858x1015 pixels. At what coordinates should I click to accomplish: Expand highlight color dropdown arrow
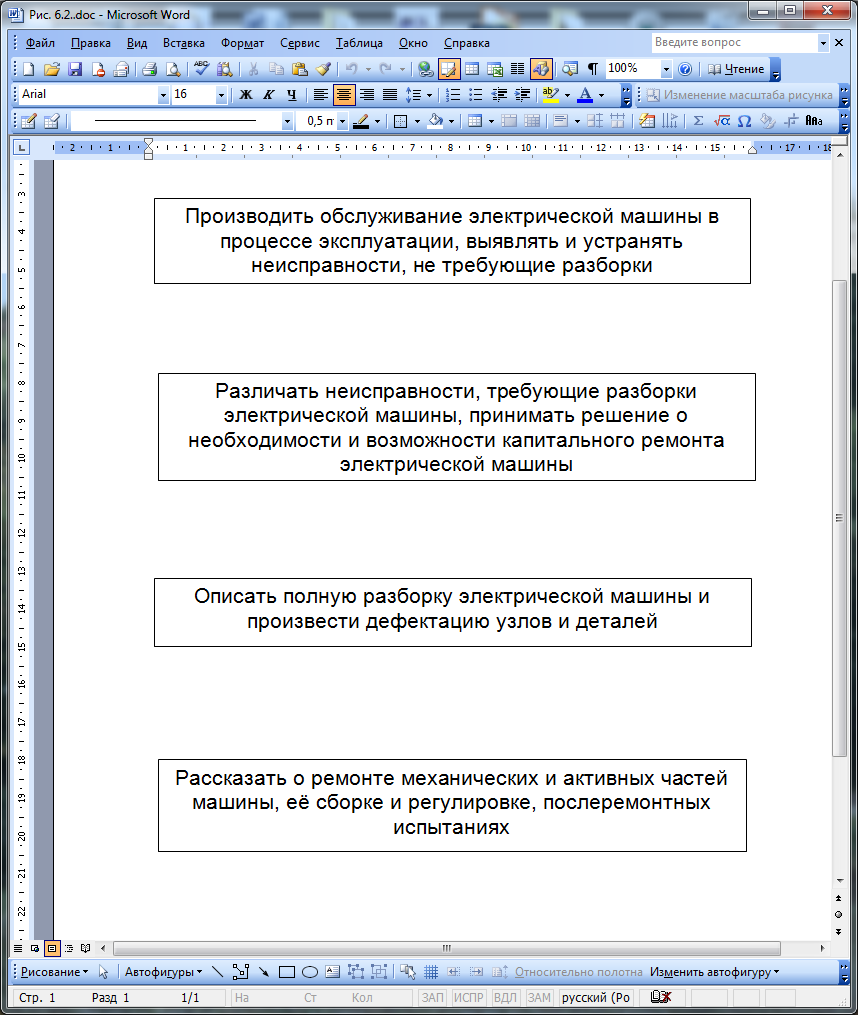point(567,95)
